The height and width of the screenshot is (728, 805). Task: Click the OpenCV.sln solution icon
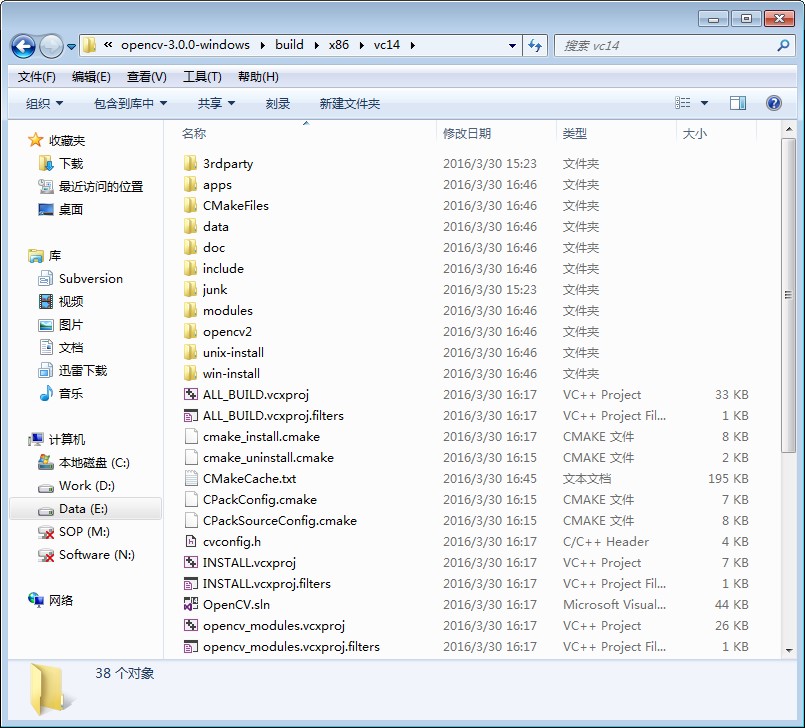(x=190, y=604)
